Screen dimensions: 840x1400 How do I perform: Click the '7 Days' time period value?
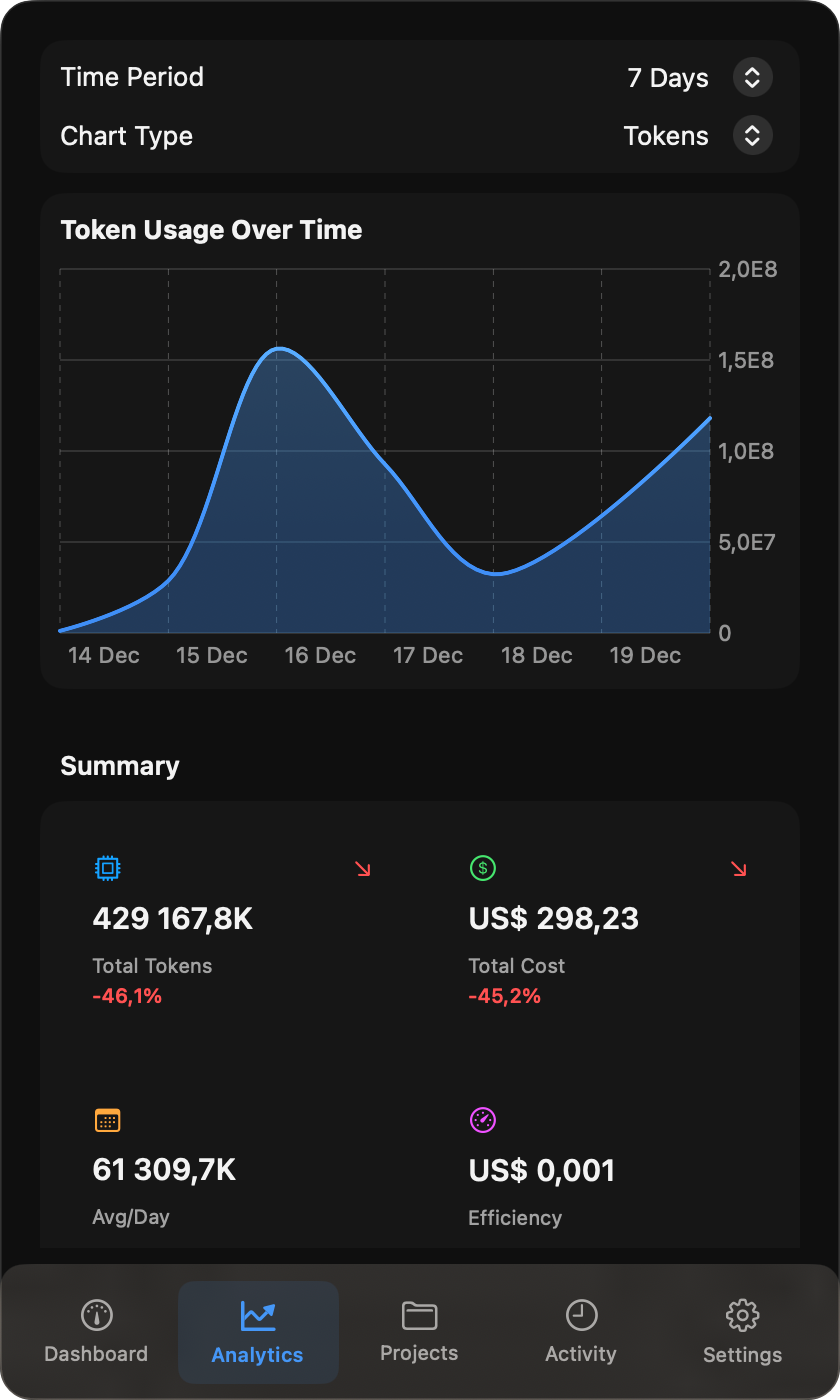668,78
